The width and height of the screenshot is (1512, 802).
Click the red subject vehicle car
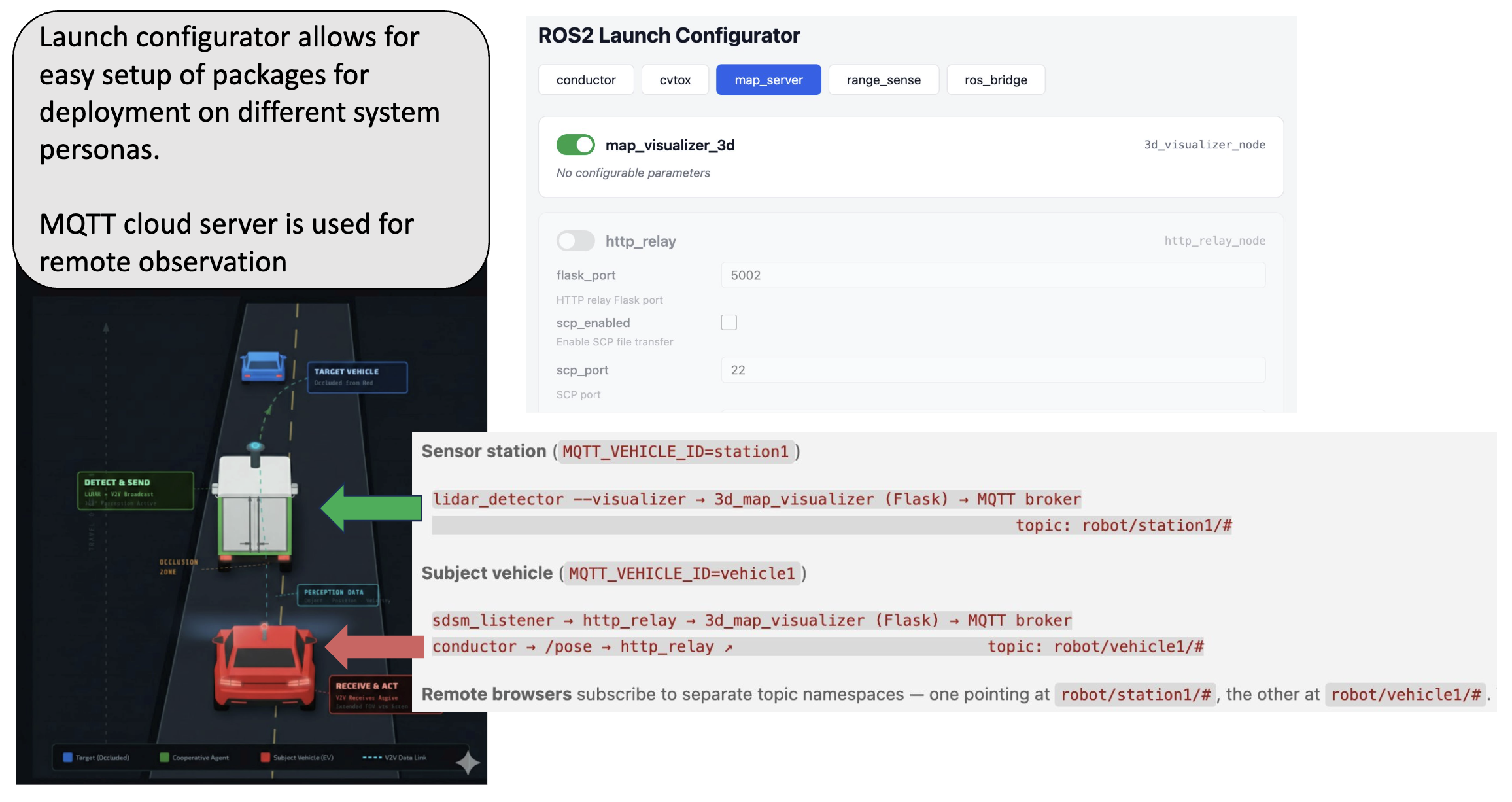[264, 667]
